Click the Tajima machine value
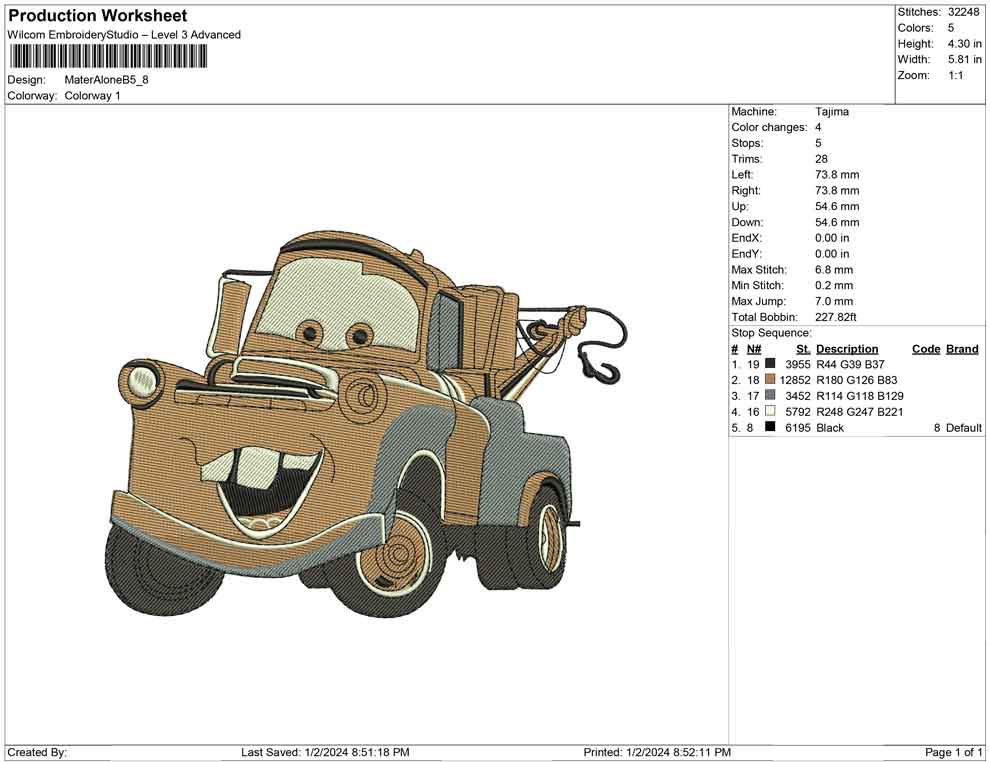 tap(832, 112)
